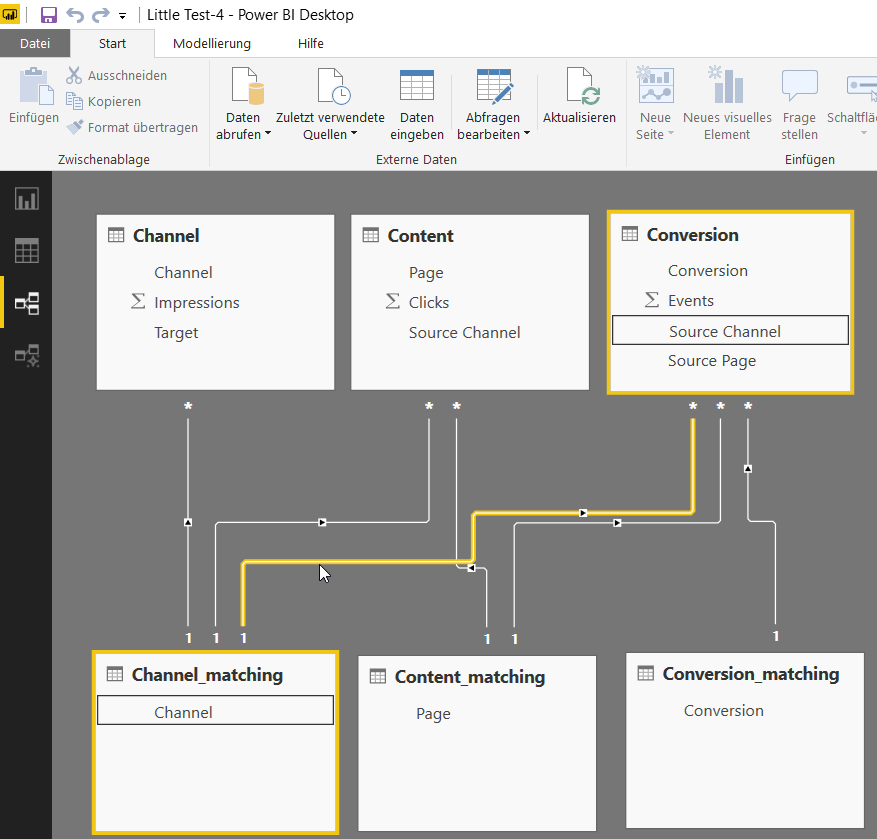This screenshot has height=839, width=877.
Task: Redo the last action
Action: [x=101, y=15]
